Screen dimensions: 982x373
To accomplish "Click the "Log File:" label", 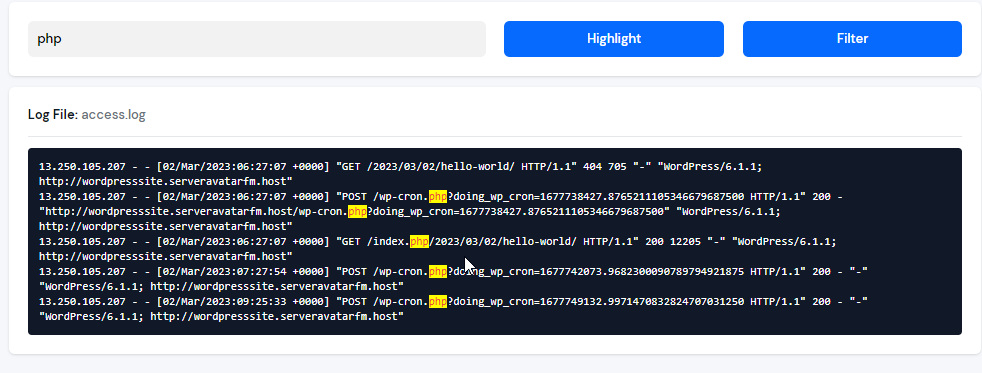I will [x=53, y=115].
